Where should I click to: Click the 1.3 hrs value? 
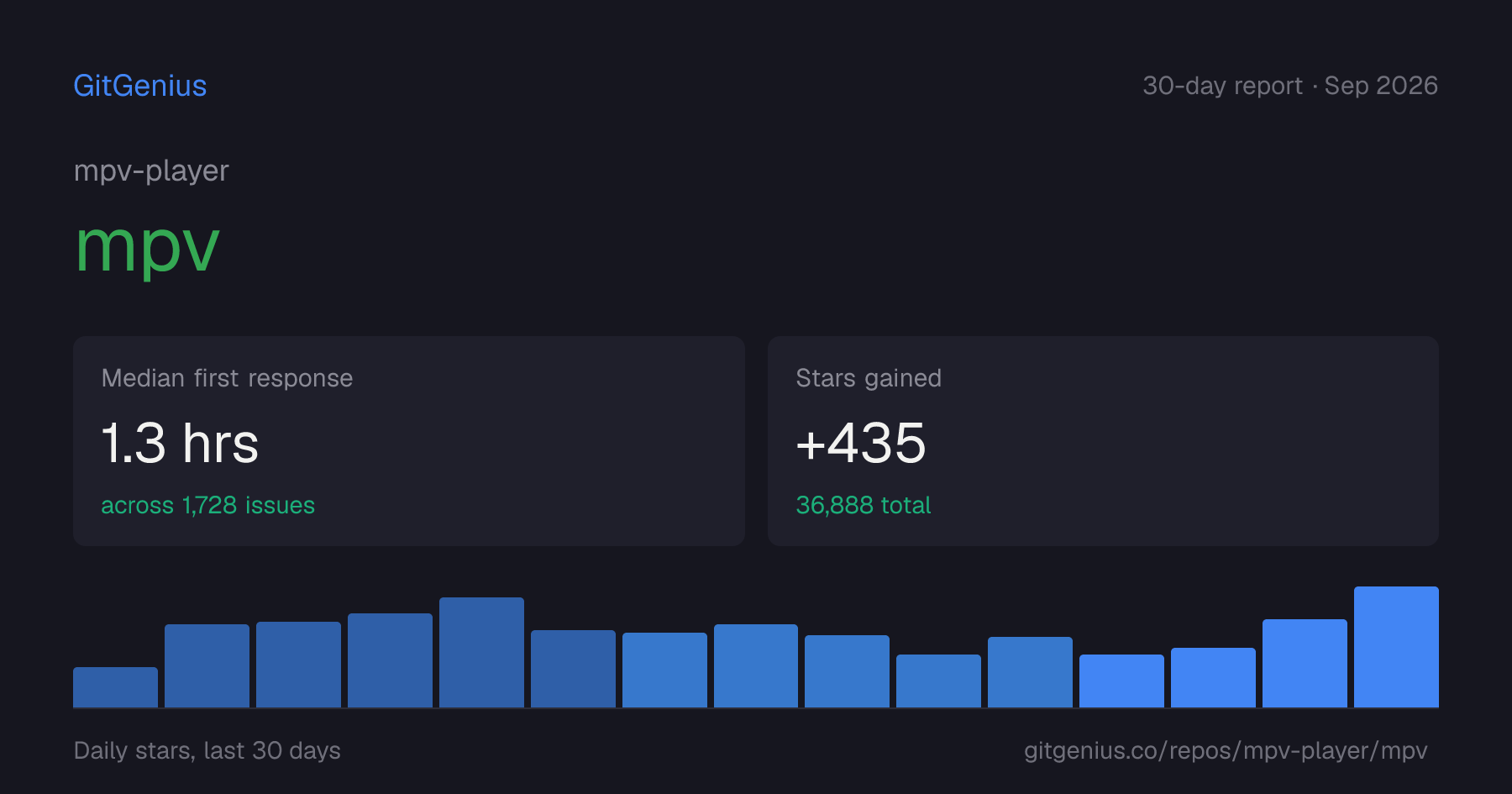click(x=180, y=443)
